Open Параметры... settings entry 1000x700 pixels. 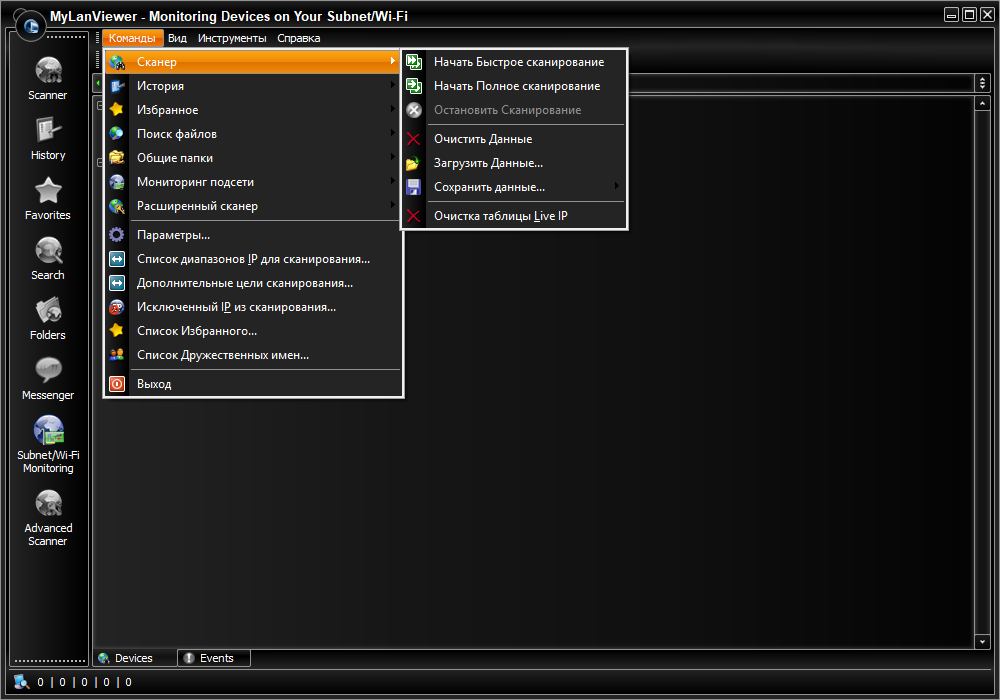[x=253, y=235]
